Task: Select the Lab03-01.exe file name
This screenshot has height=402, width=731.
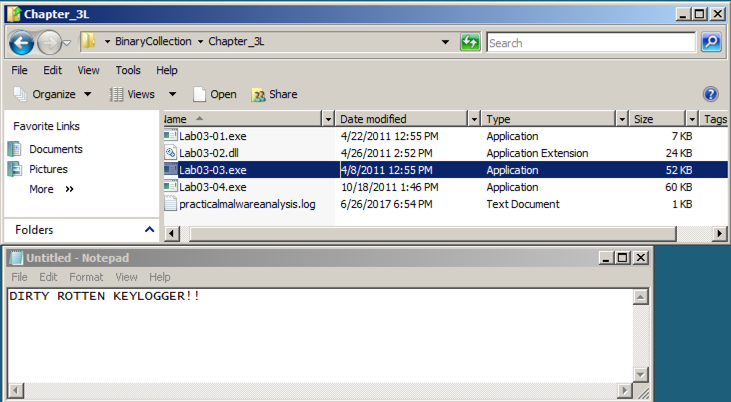Action: click(x=213, y=136)
